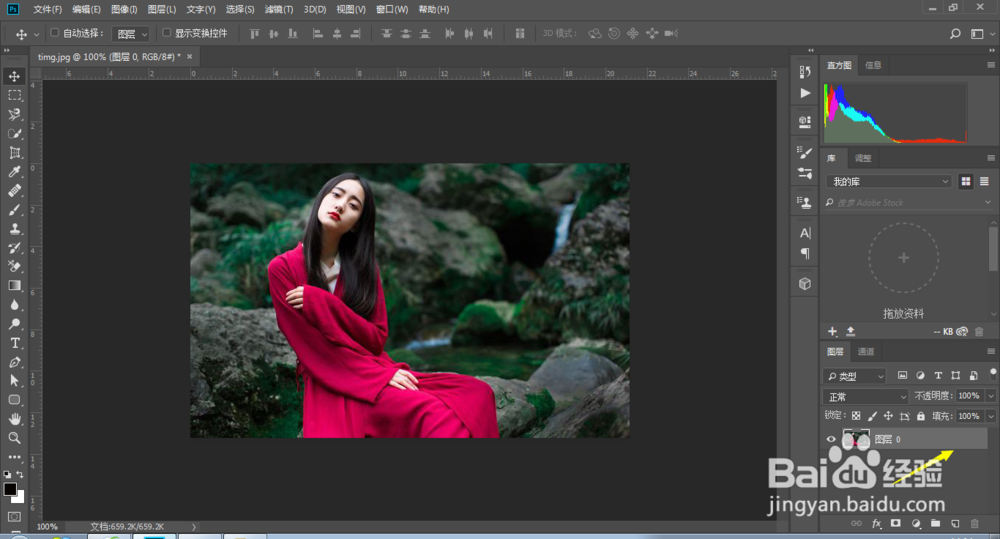
Task: Create new group folder icon
Action: [935, 524]
